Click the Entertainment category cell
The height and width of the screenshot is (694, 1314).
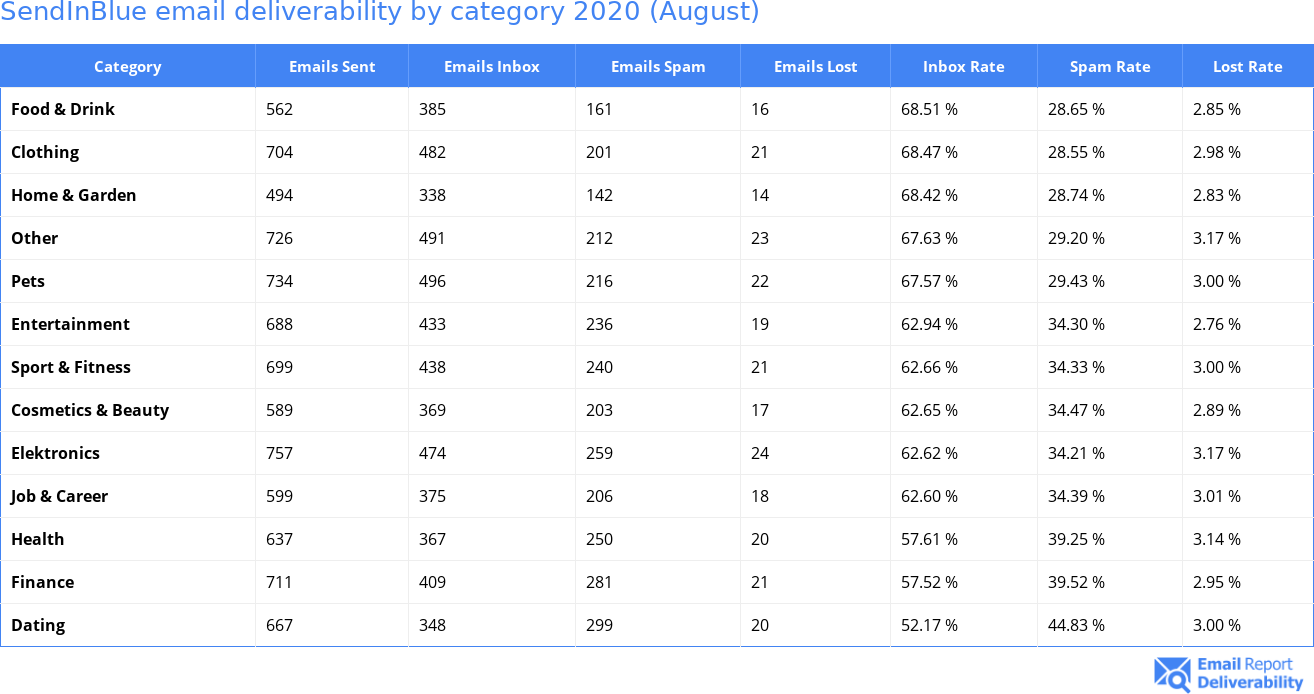(x=70, y=324)
